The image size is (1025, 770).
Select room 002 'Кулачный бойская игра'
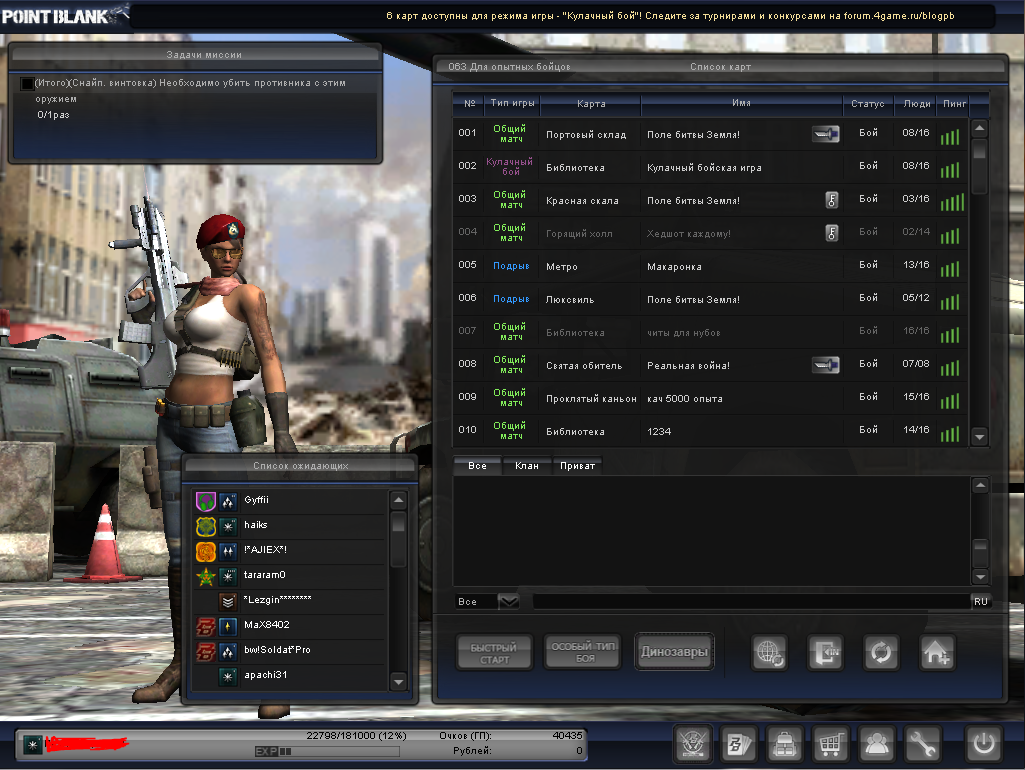click(x=709, y=167)
